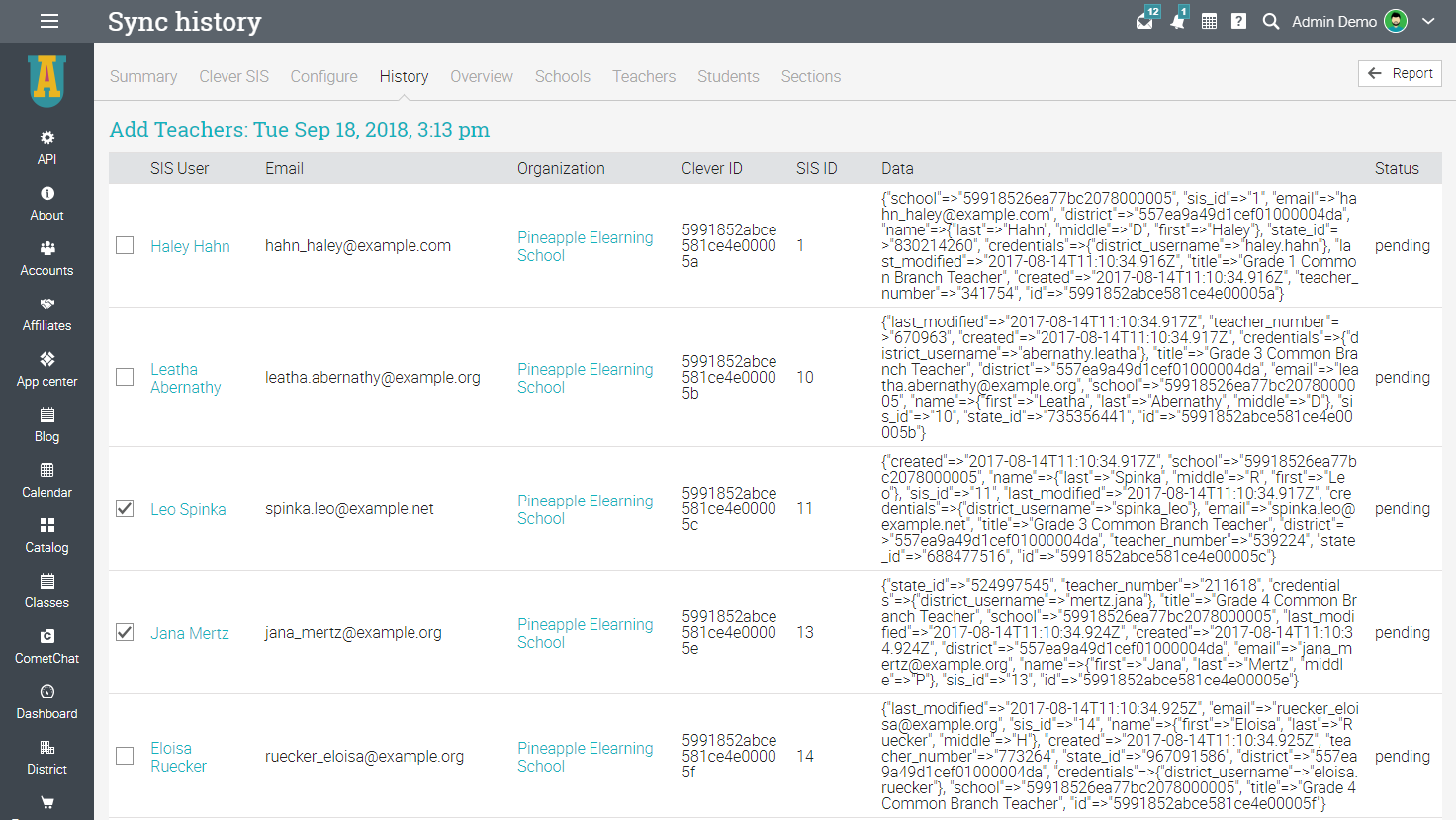The width and height of the screenshot is (1456, 820).
Task: Switch to the Summary tab
Action: click(143, 76)
